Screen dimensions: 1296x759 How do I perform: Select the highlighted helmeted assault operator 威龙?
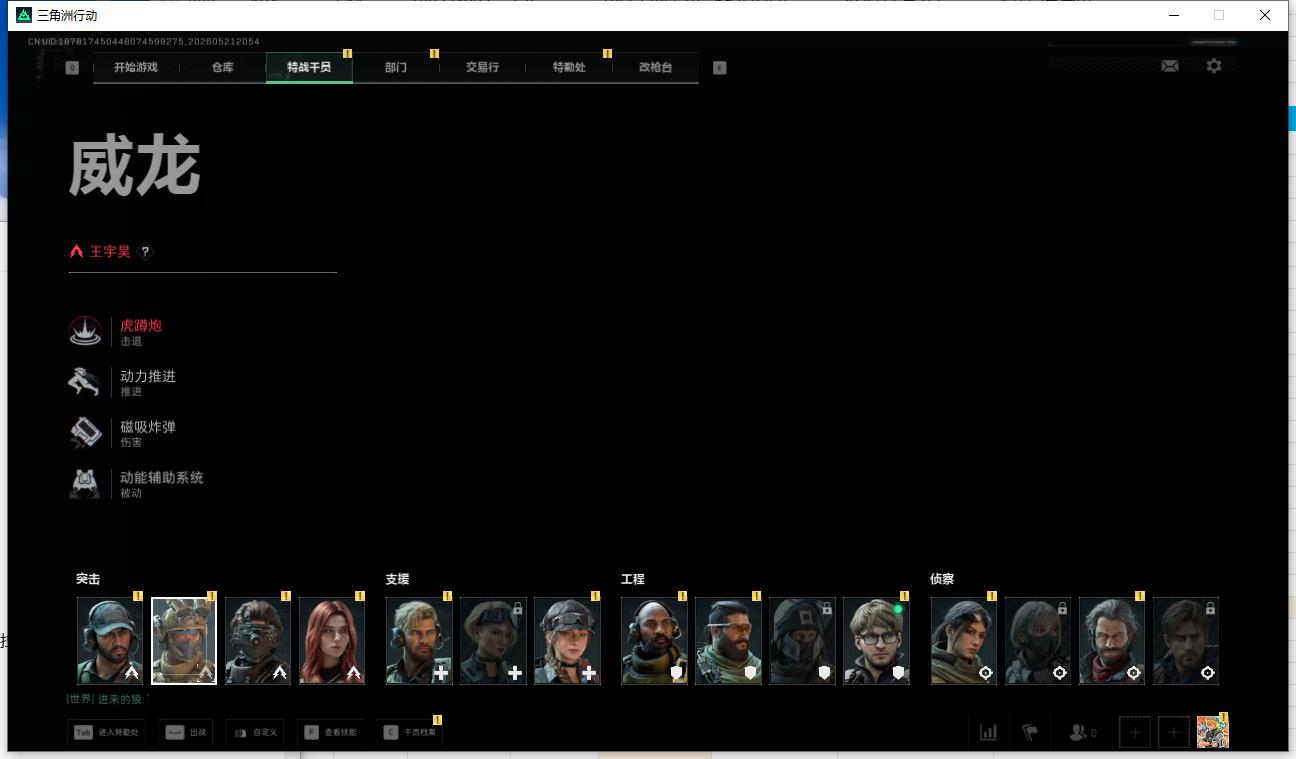tap(184, 641)
